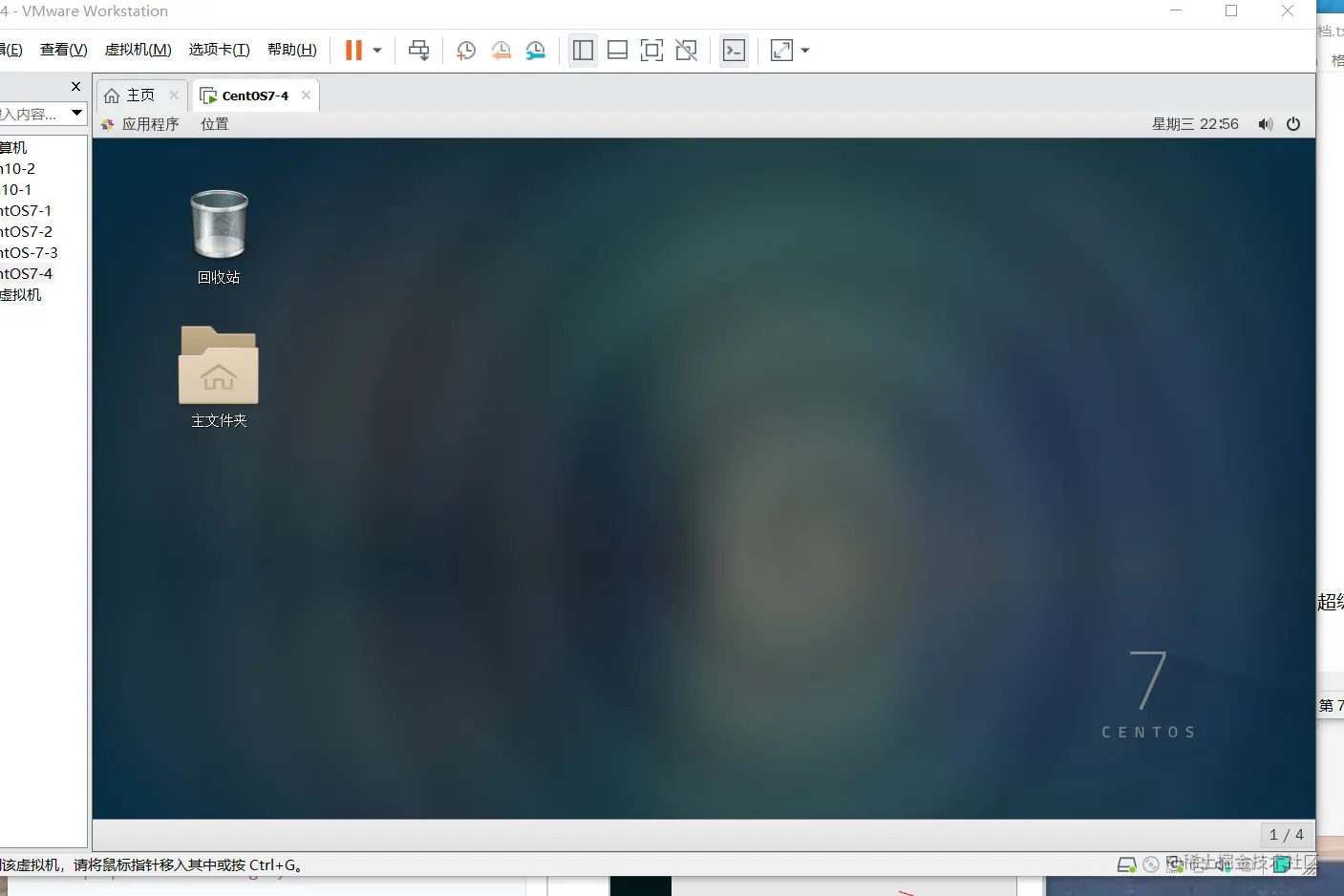Toggle the thumbnail bar view
This screenshot has width=1344, height=896.
point(617,51)
